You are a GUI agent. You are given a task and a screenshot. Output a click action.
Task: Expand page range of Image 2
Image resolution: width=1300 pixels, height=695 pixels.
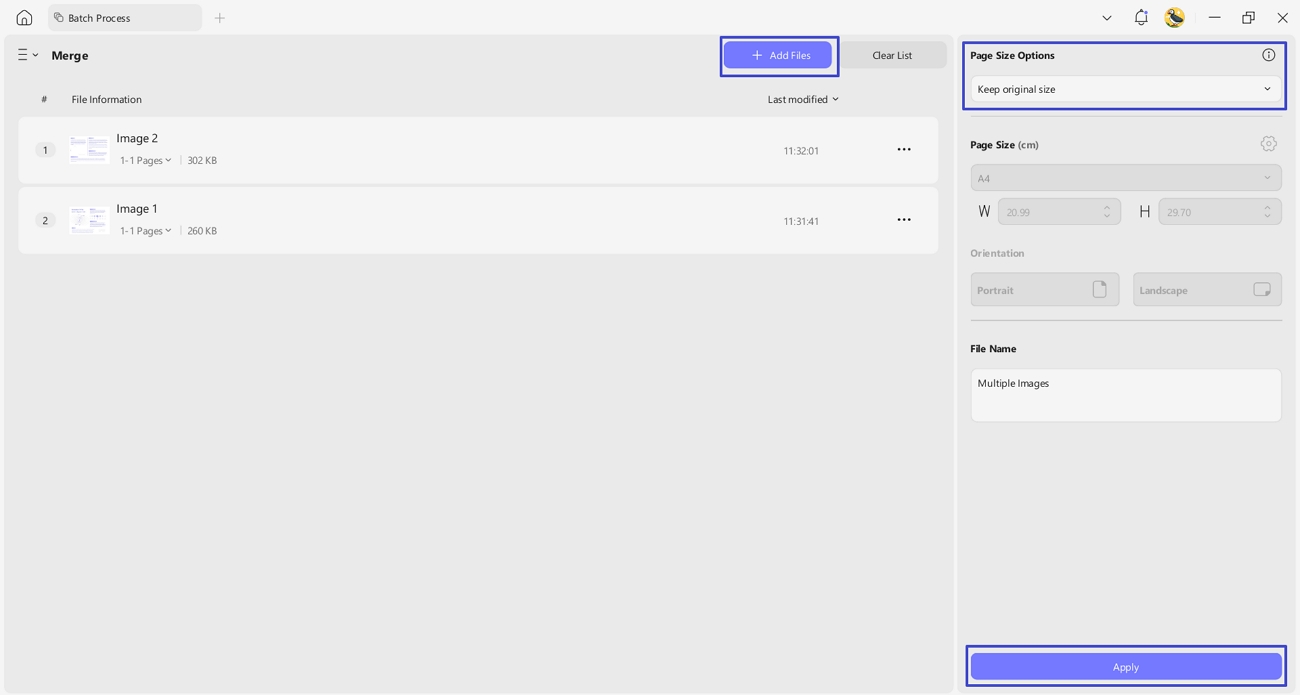coord(146,160)
